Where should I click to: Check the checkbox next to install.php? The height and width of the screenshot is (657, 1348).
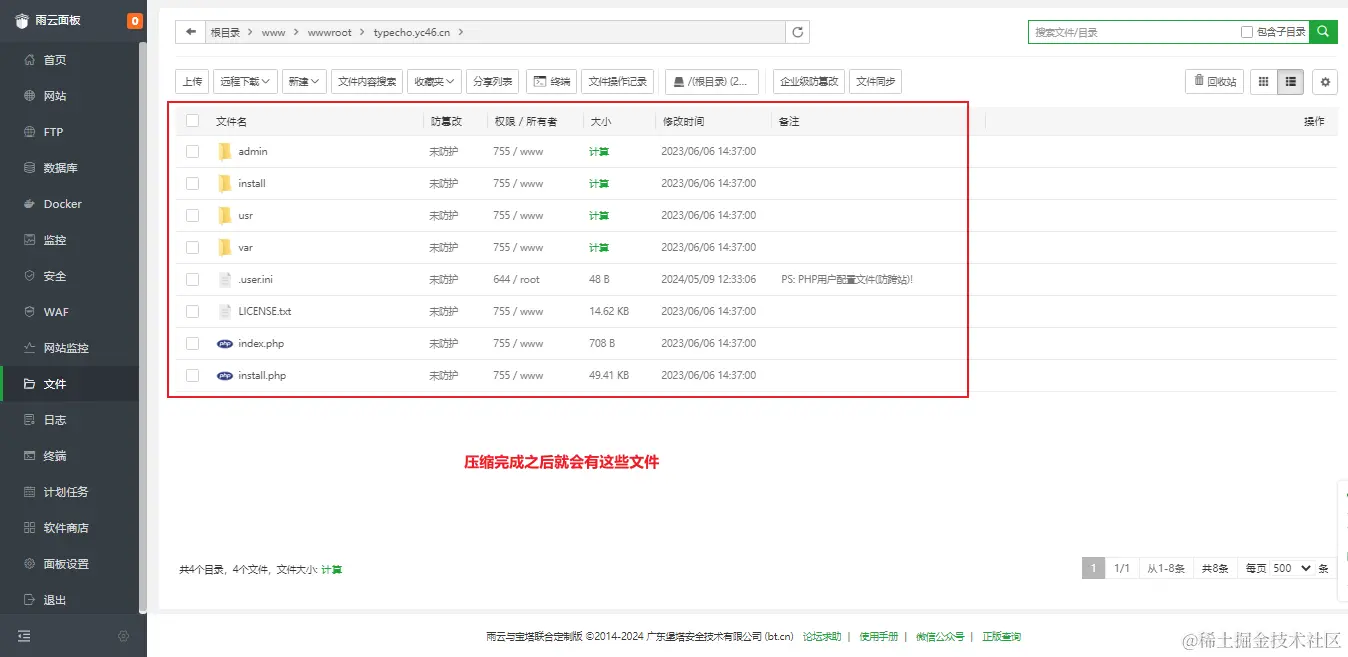click(192, 375)
